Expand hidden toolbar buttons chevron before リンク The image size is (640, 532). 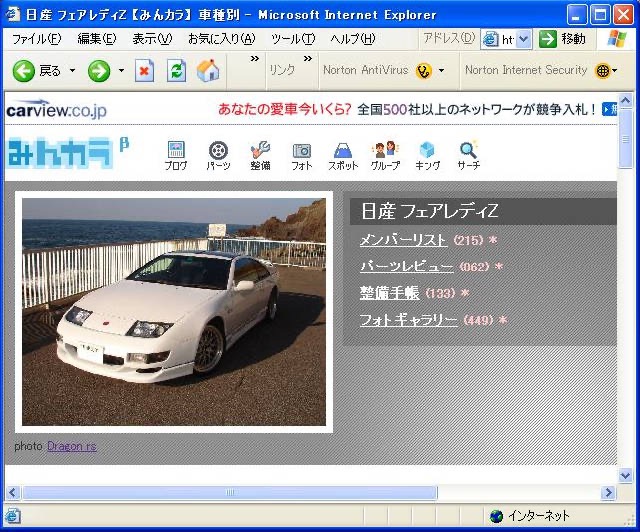click(255, 59)
